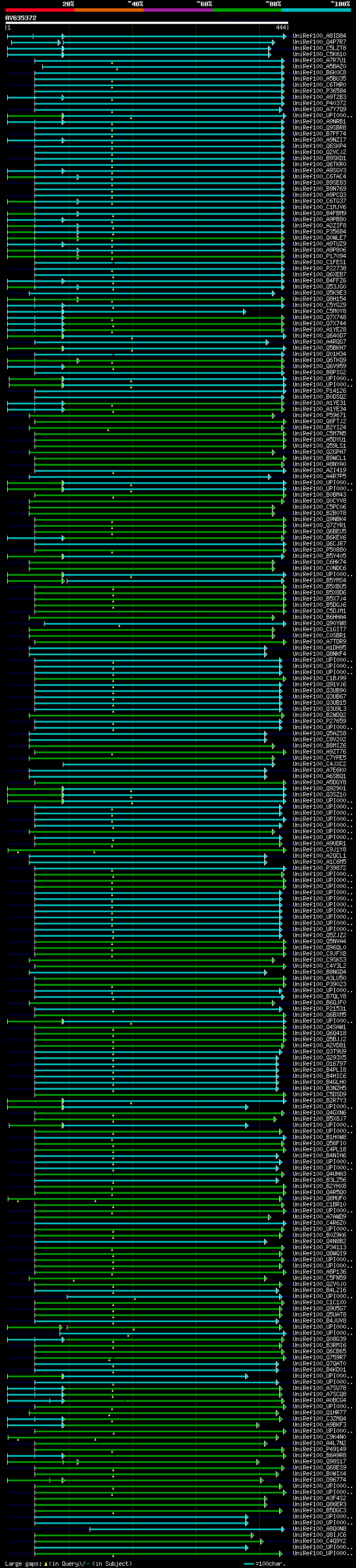Select UniRef100_Q5ZJZ2 row label

point(319,936)
